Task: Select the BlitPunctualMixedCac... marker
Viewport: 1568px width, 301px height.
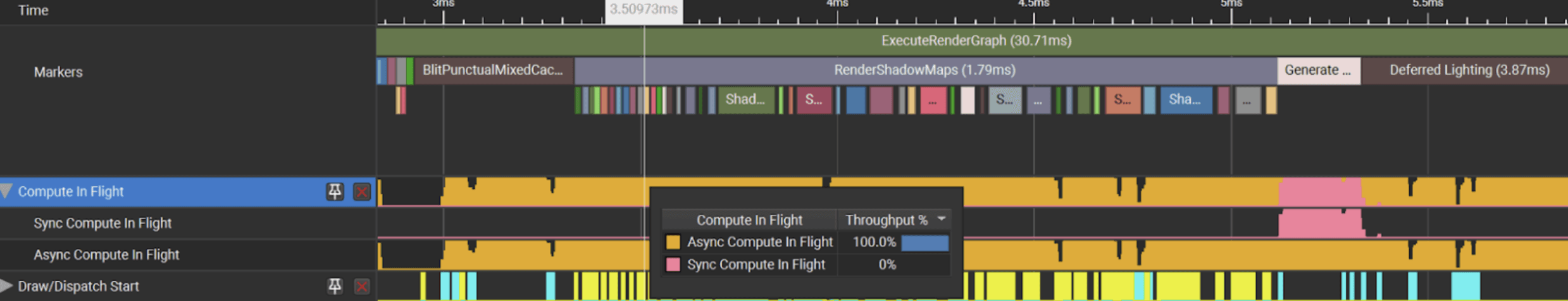Action: click(x=493, y=70)
